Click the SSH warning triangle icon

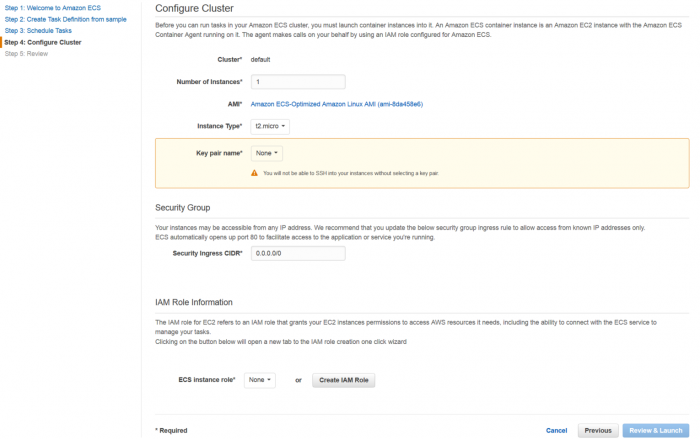(254, 173)
